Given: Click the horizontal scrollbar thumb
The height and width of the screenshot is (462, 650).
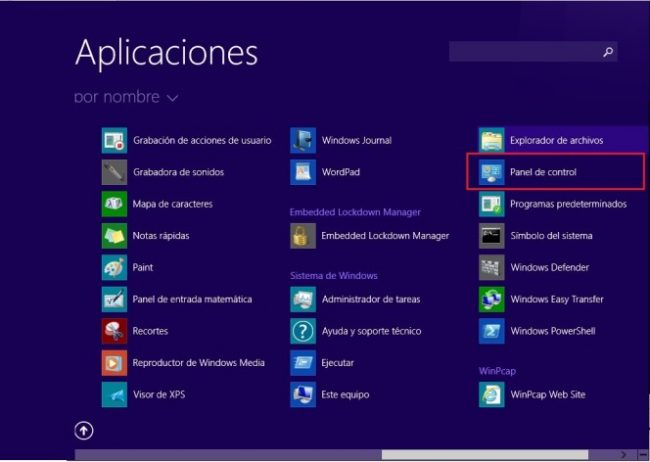Looking at the screenshot, I should (485, 455).
